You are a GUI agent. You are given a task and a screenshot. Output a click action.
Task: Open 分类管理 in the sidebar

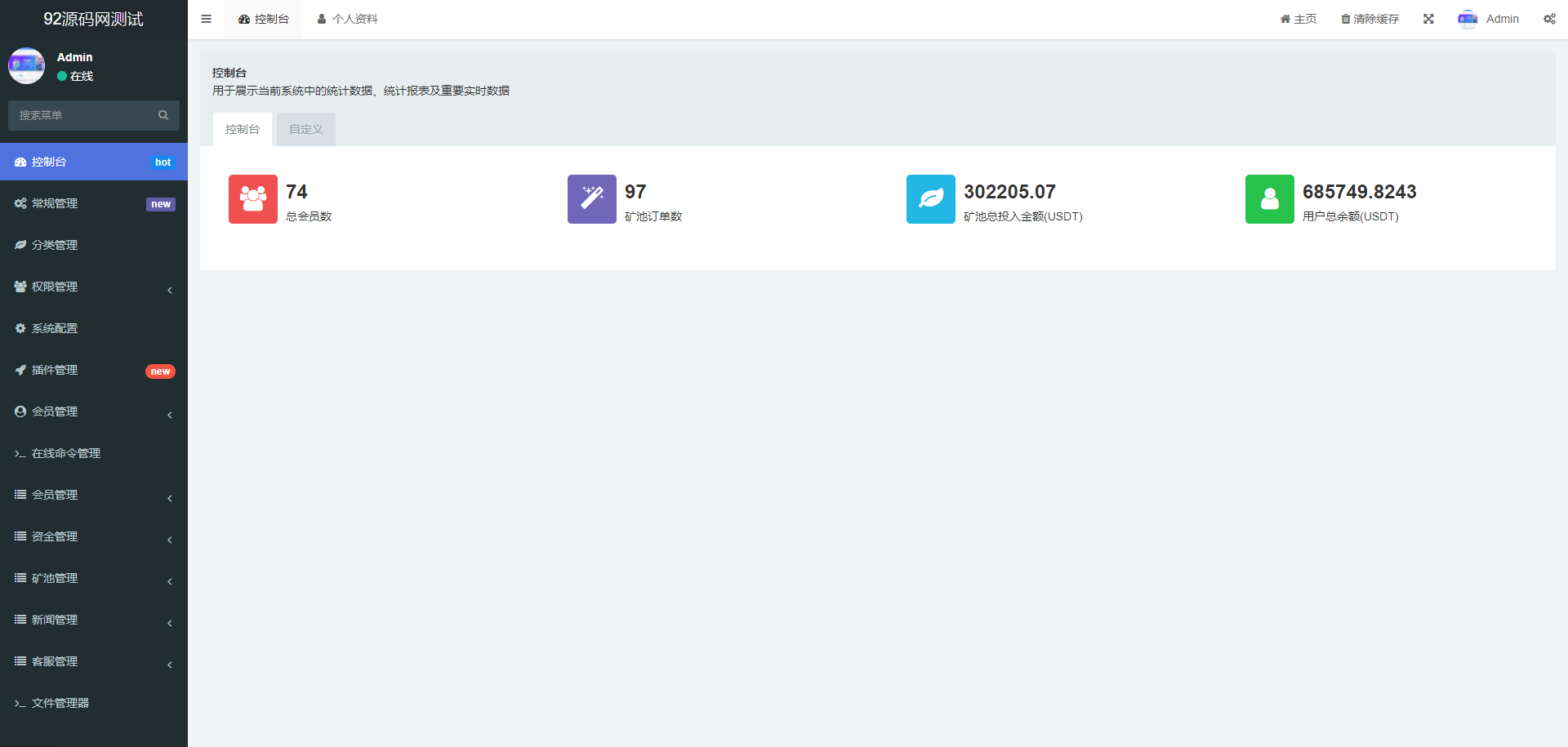pos(94,245)
